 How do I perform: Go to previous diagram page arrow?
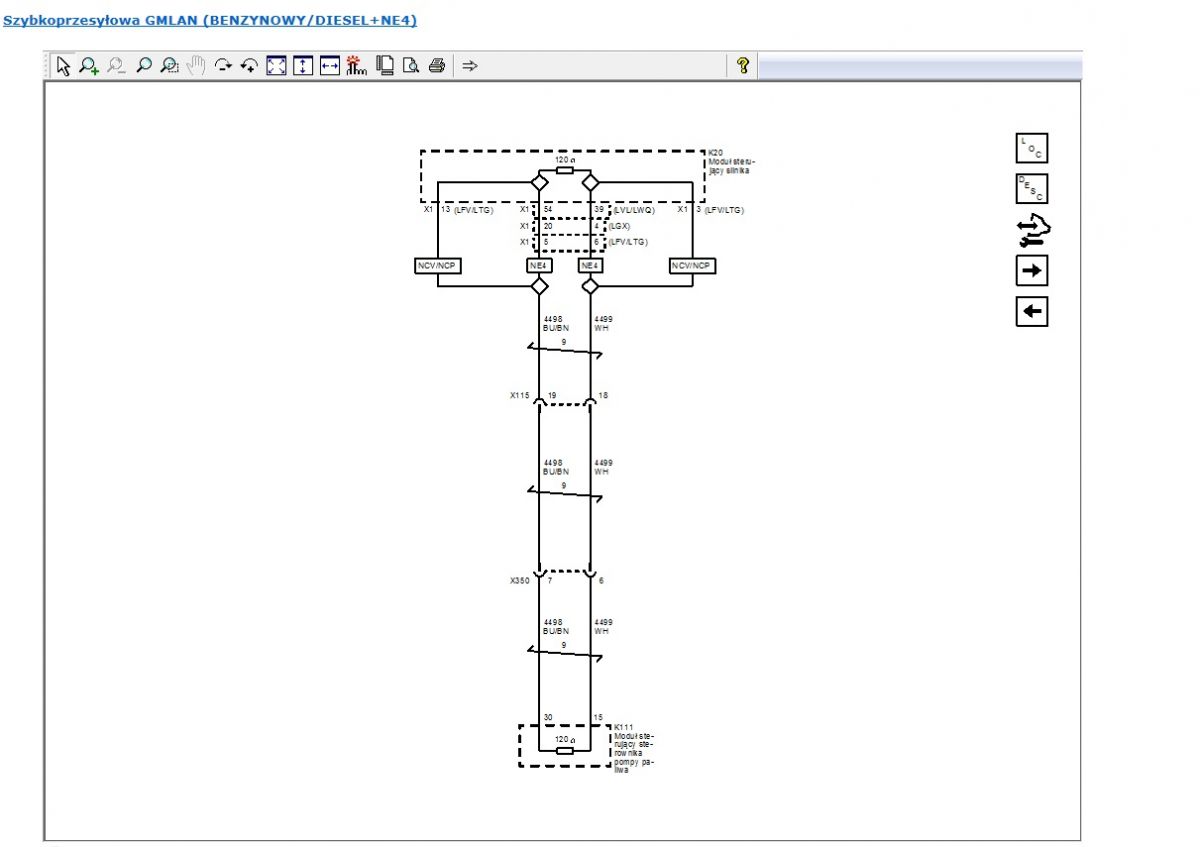(x=1032, y=312)
